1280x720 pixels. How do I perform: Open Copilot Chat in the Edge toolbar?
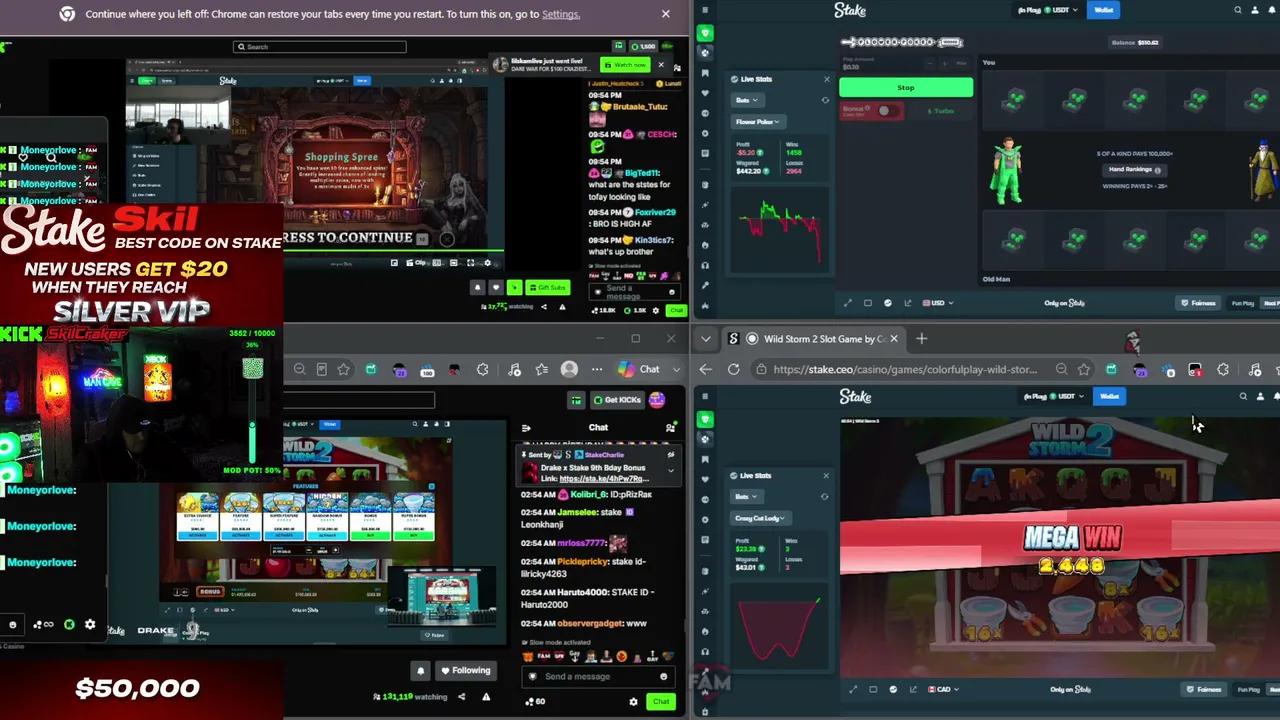coord(638,369)
